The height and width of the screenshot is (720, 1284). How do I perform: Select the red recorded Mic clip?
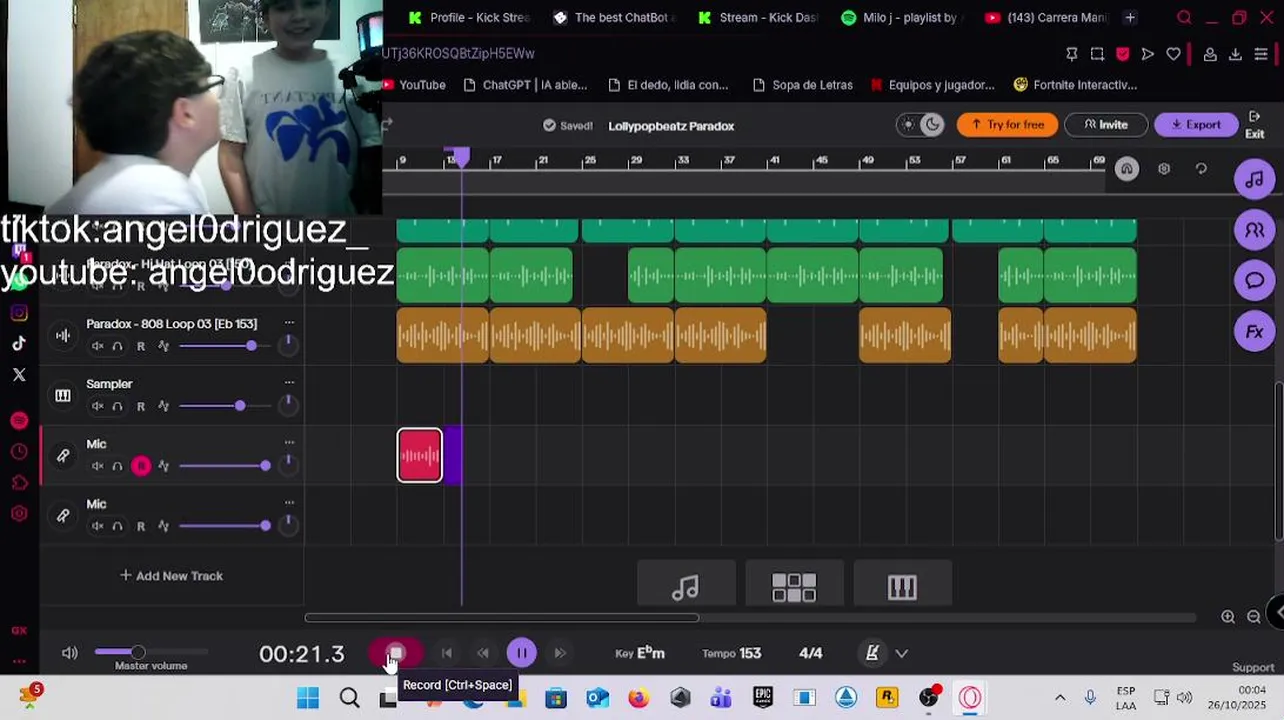(x=420, y=455)
